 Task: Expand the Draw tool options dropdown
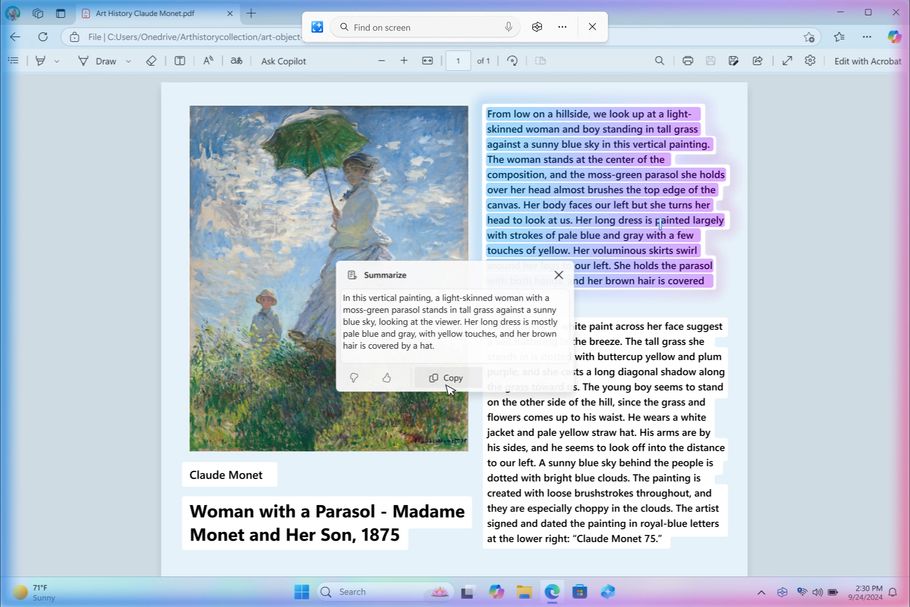pyautogui.click(x=128, y=61)
